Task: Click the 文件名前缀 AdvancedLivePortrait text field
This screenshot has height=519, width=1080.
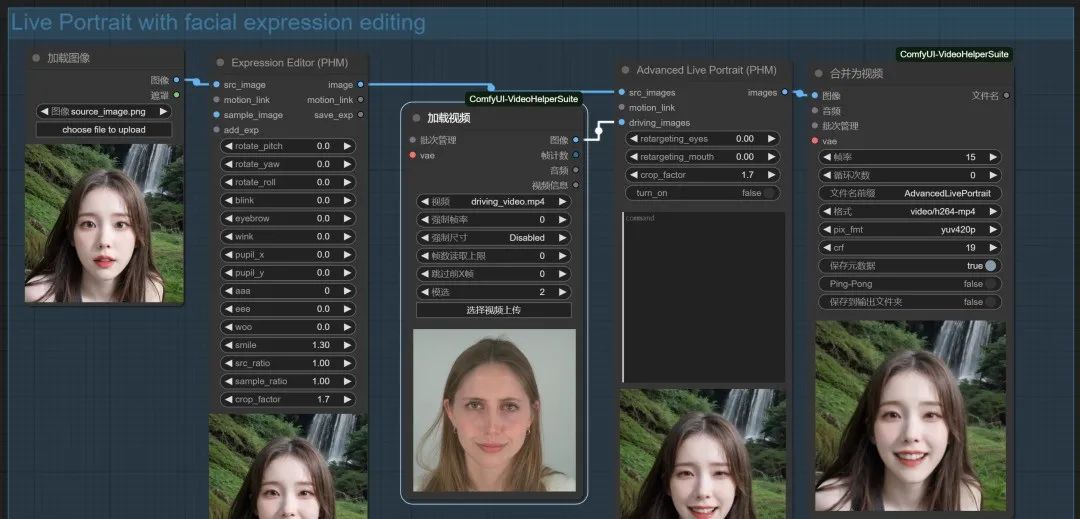Action: tap(910, 193)
